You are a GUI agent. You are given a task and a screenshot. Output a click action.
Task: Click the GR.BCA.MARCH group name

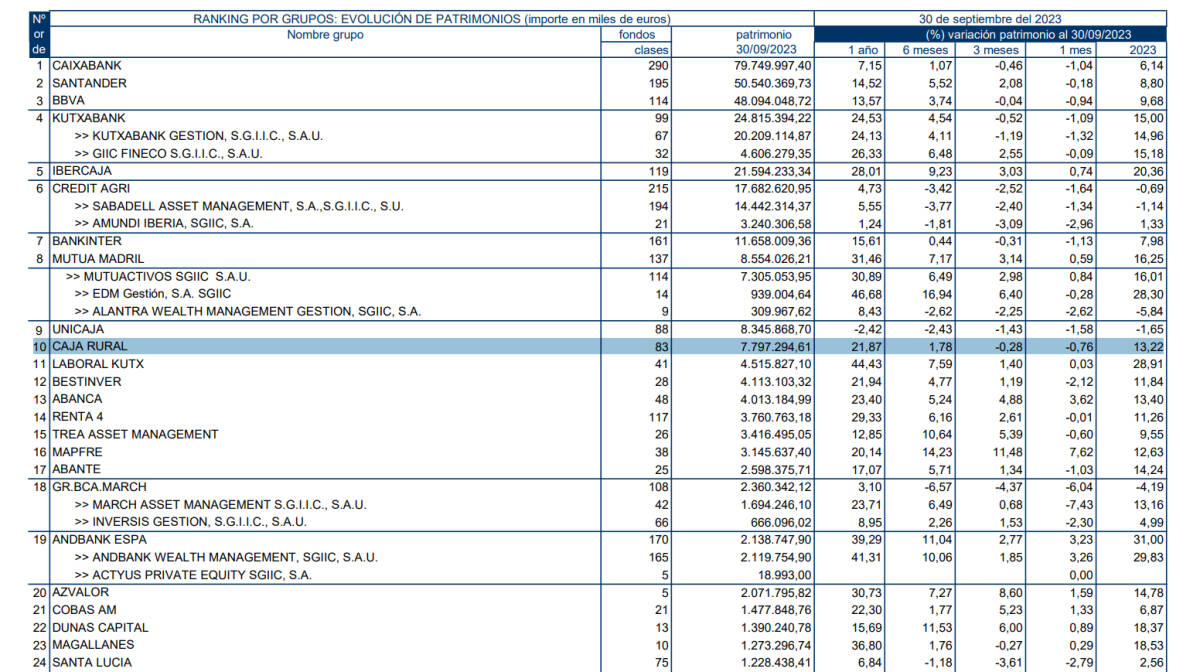coord(97,487)
